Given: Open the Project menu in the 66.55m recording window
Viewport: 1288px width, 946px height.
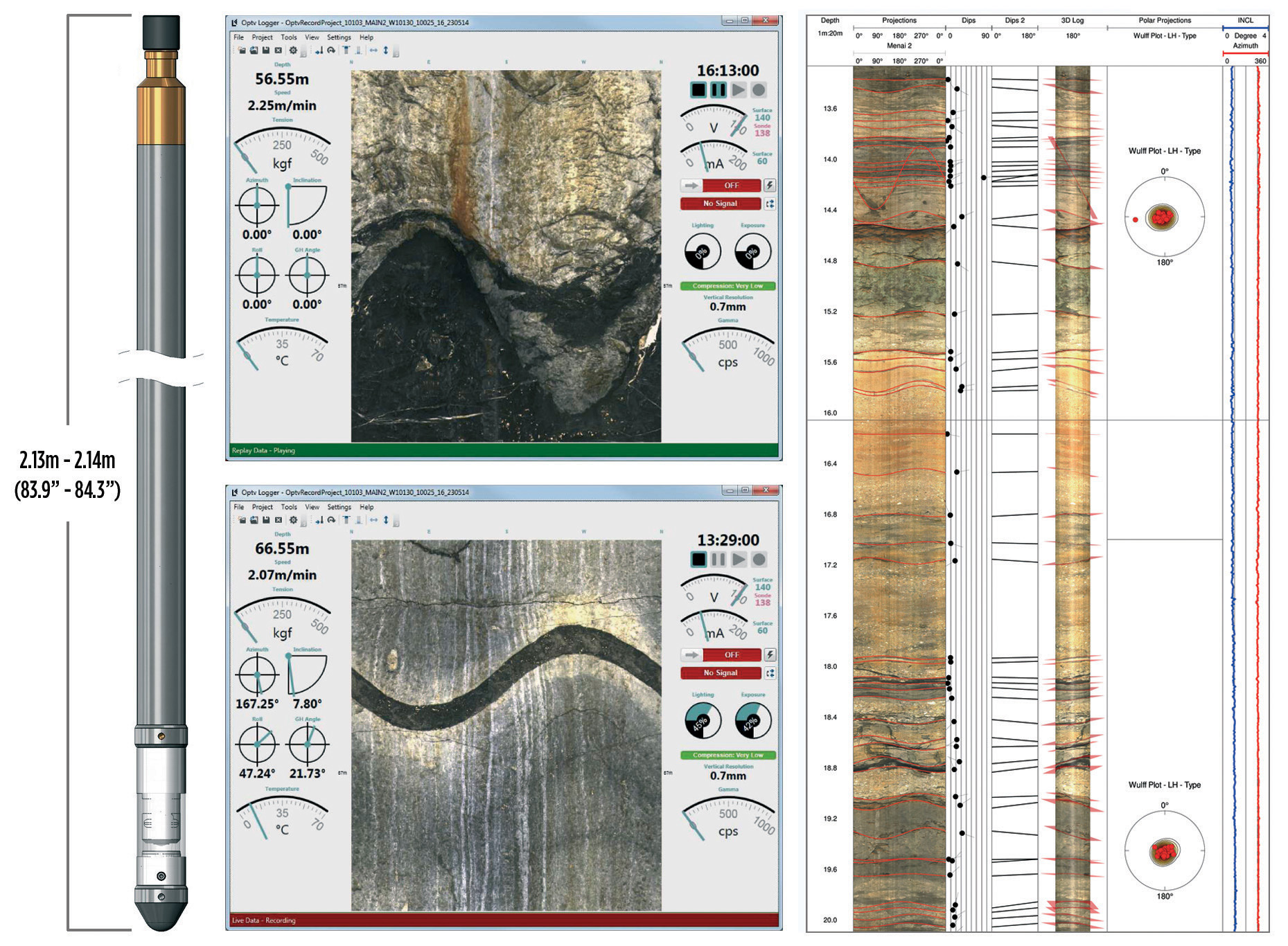Looking at the screenshot, I should [262, 507].
